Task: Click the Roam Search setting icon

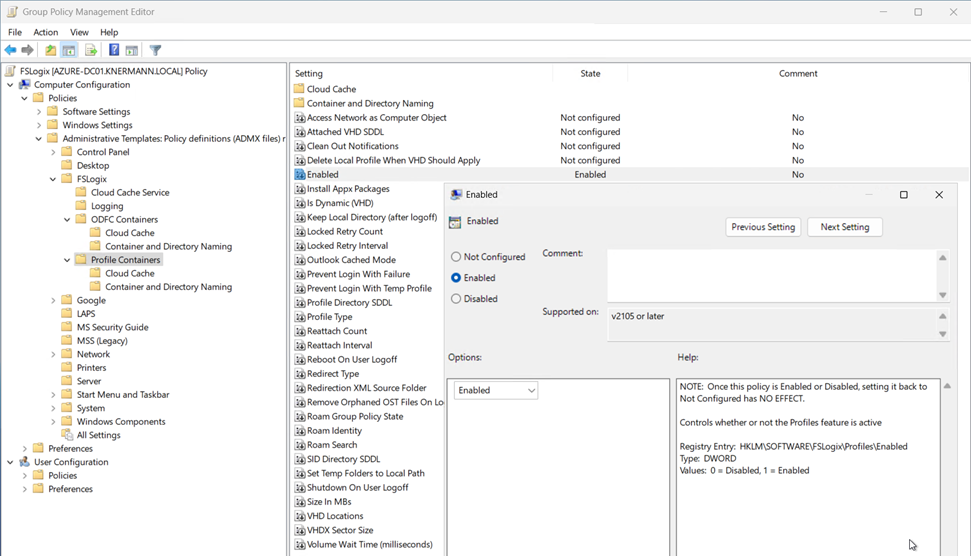Action: pyautogui.click(x=300, y=445)
